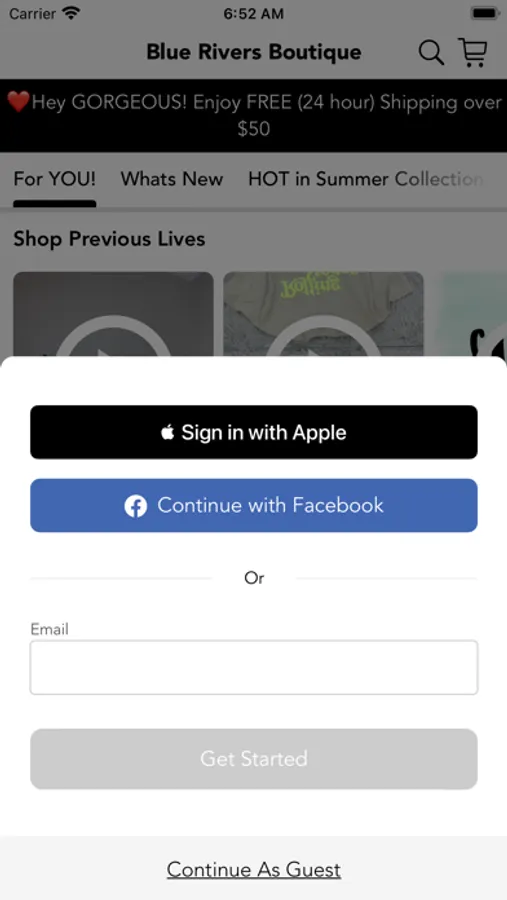Open the shopping cart icon
This screenshot has width=507, height=900.
473,52
